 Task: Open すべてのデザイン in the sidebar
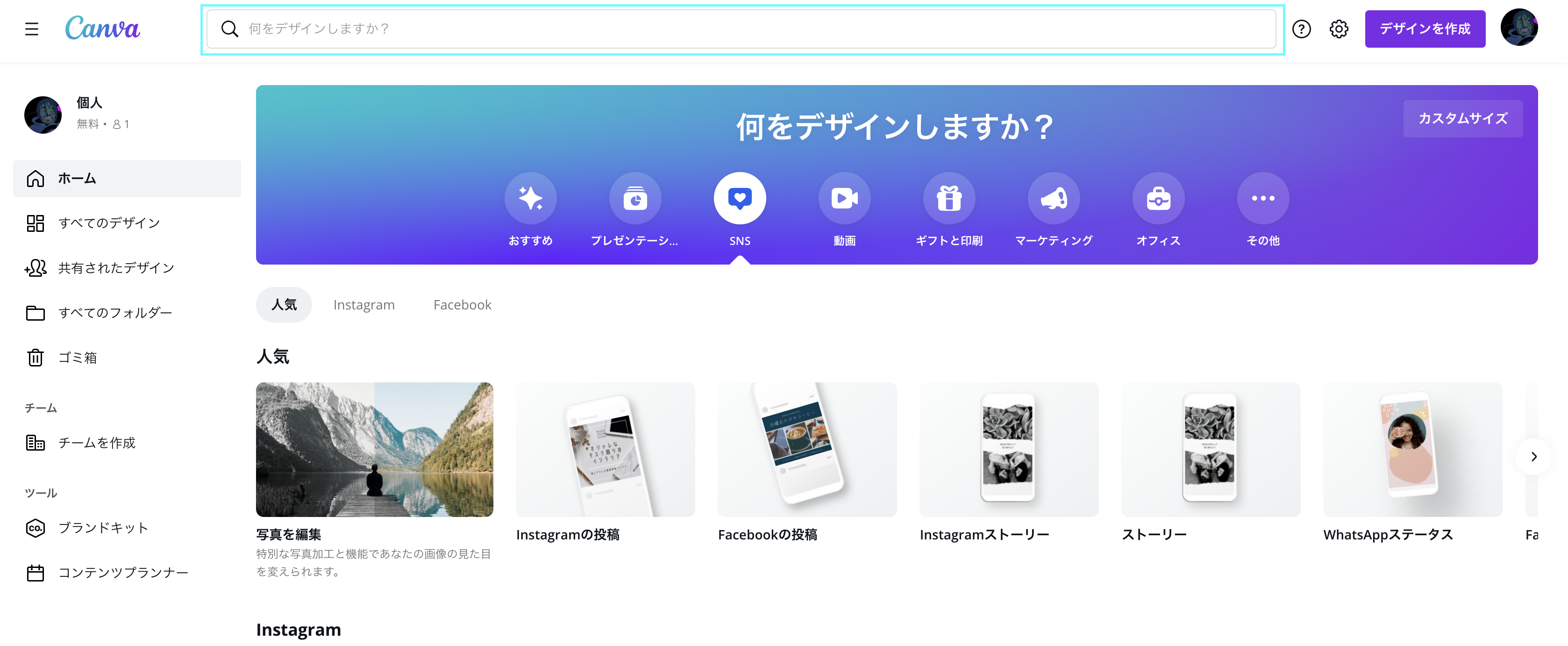108,223
